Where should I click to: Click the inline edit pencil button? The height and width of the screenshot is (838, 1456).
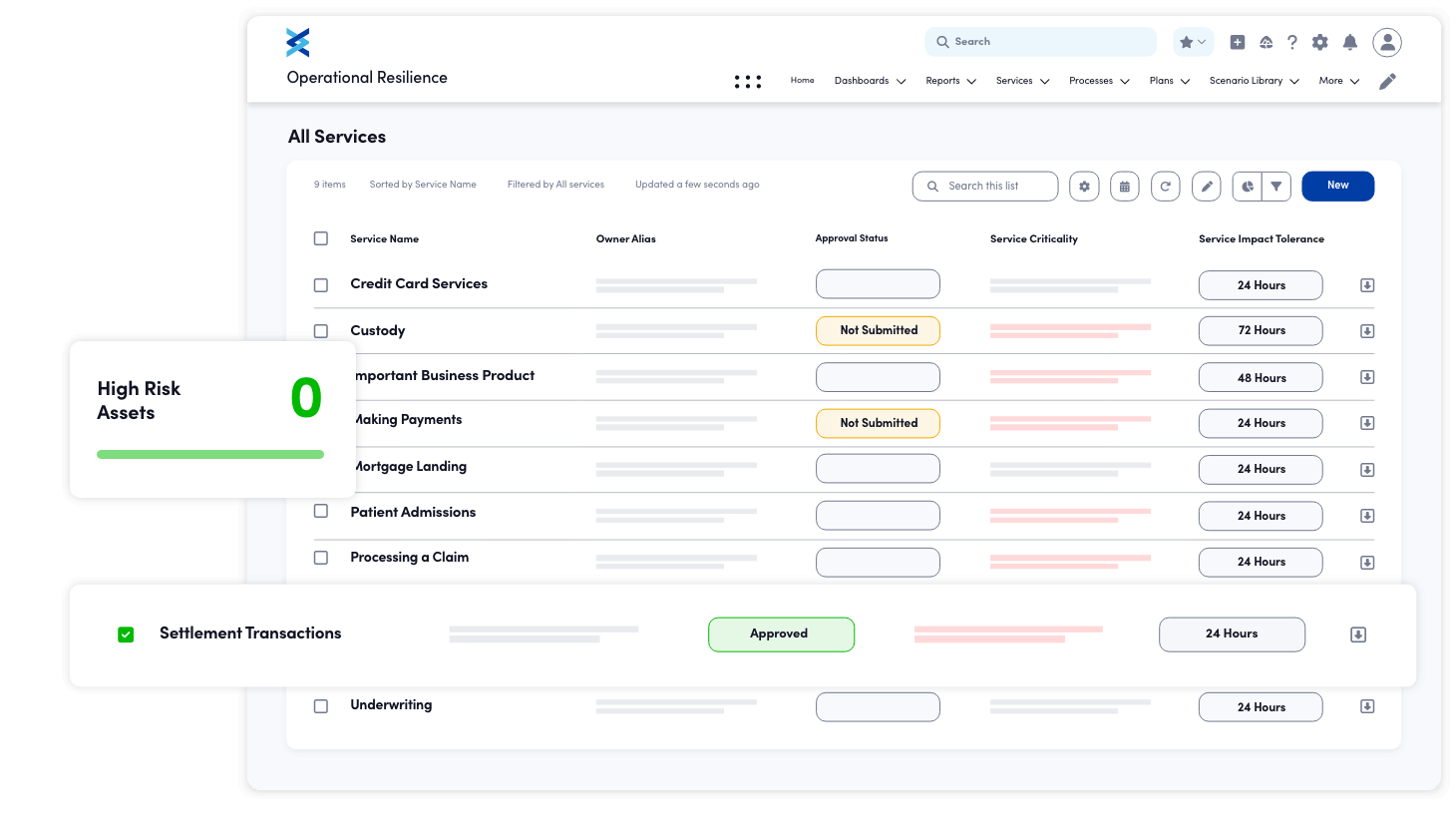point(1207,187)
